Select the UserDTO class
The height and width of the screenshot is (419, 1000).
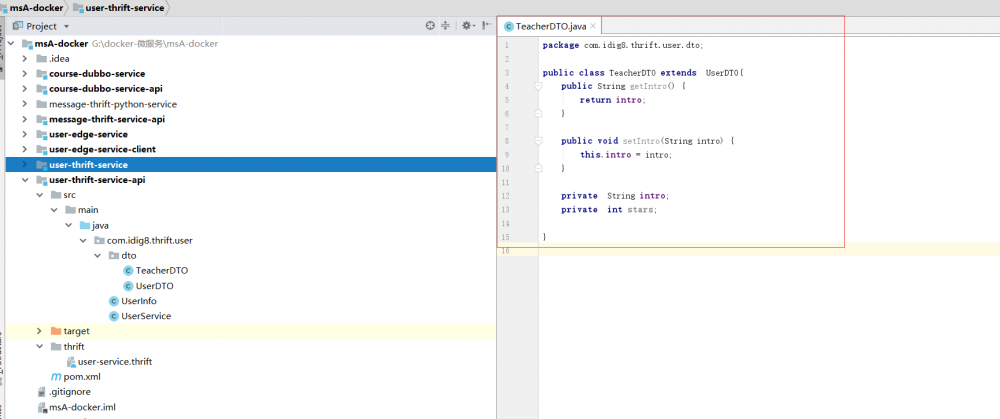pos(154,286)
